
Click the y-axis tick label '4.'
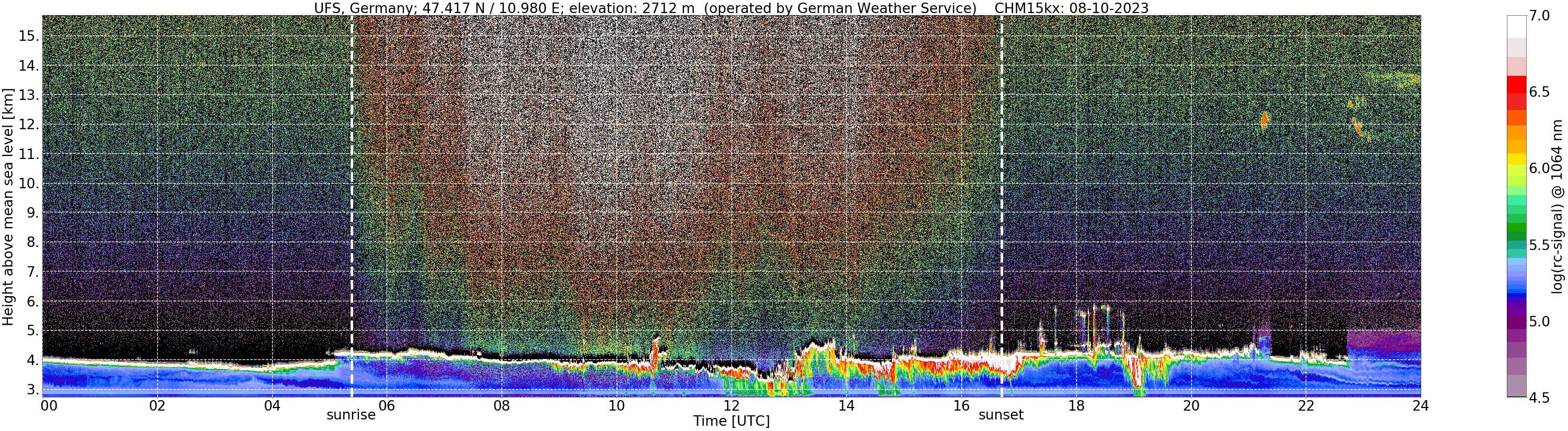33,360
